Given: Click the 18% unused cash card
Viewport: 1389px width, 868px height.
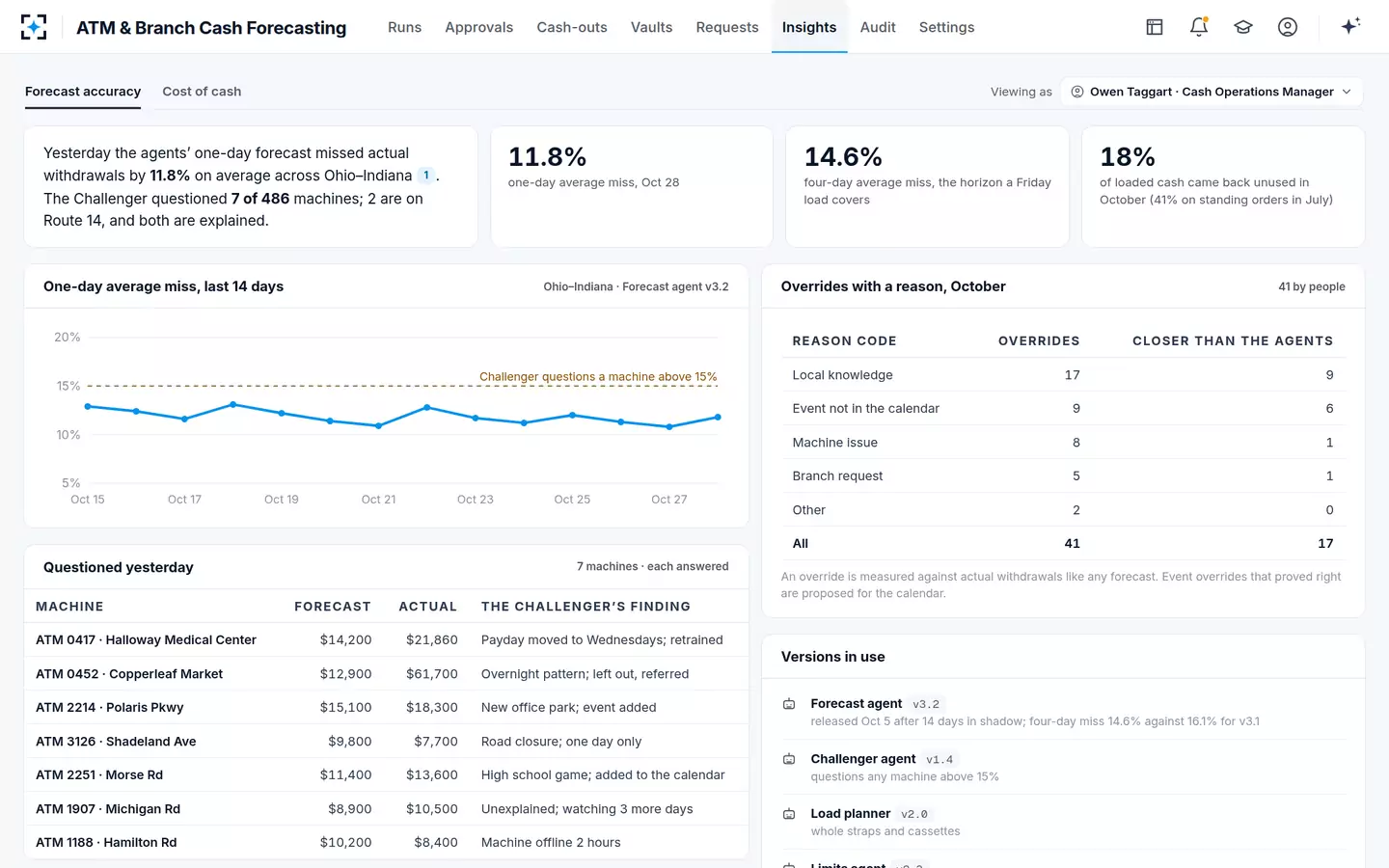Looking at the screenshot, I should click(1223, 186).
